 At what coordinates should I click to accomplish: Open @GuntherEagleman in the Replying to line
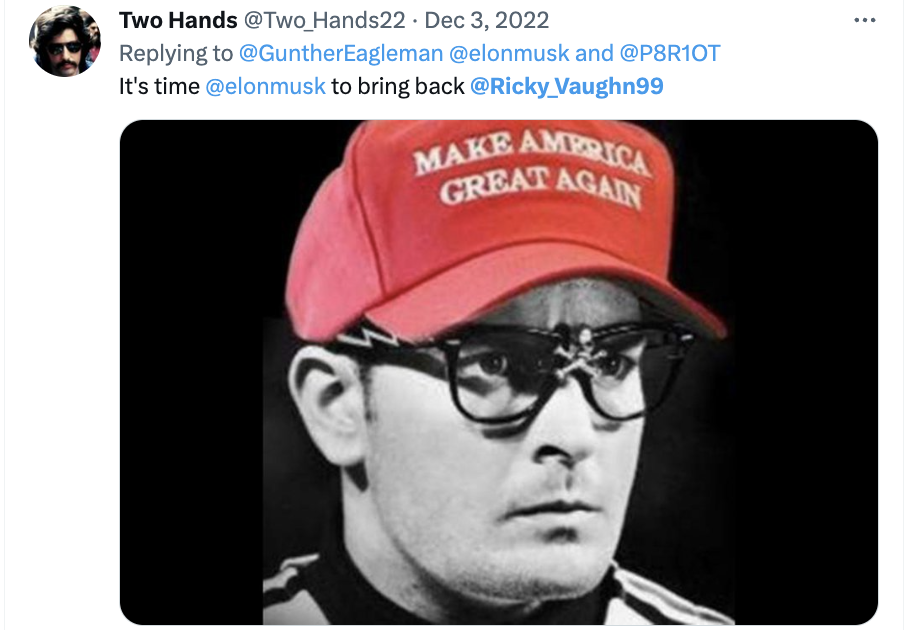(341, 53)
